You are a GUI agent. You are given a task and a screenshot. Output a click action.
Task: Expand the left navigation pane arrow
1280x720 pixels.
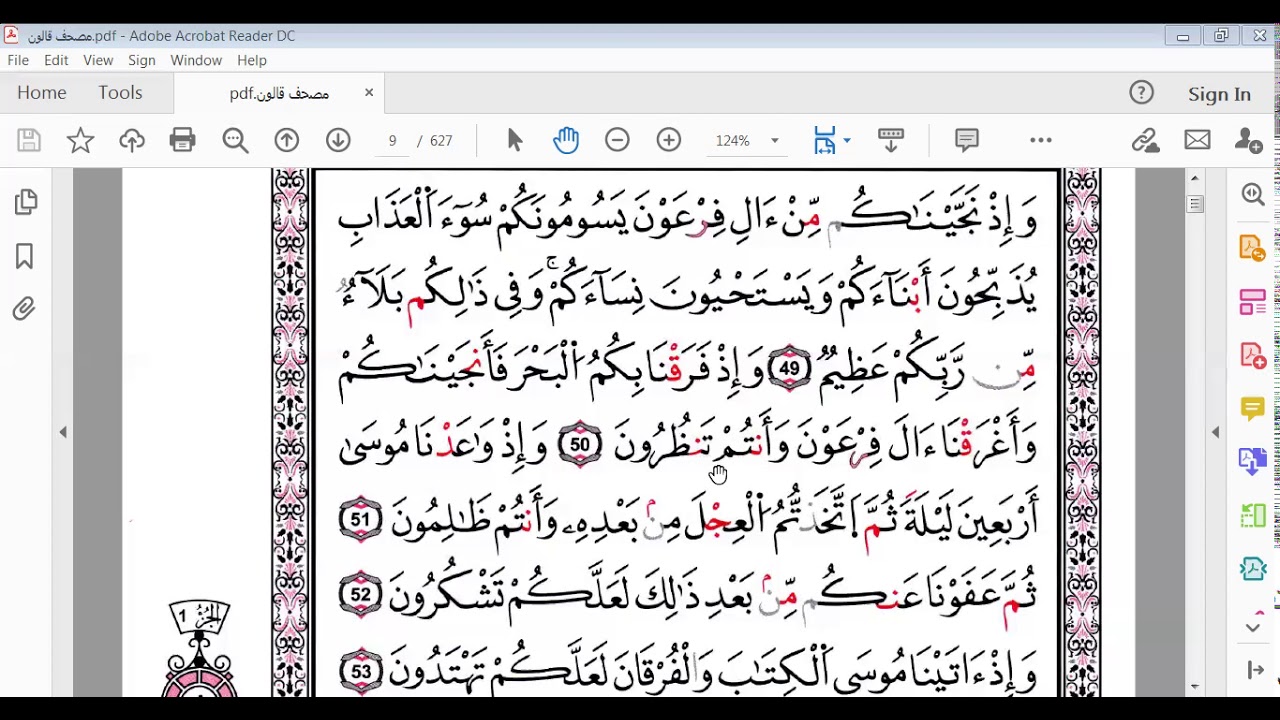coord(63,432)
